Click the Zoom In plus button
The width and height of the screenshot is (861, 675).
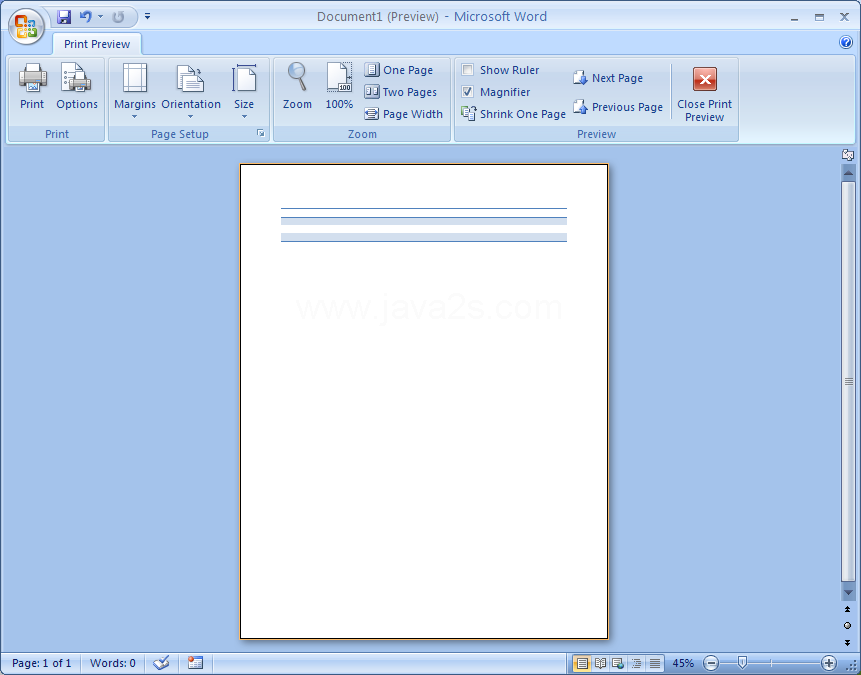829,663
